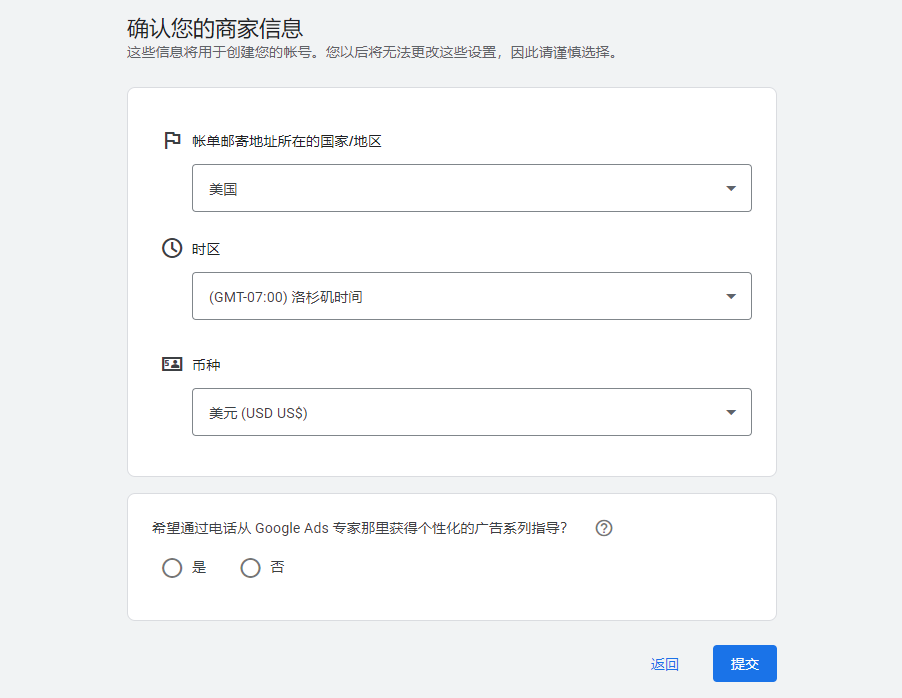
Task: Expand the country dropdown arrow for 美国
Action: 731,188
